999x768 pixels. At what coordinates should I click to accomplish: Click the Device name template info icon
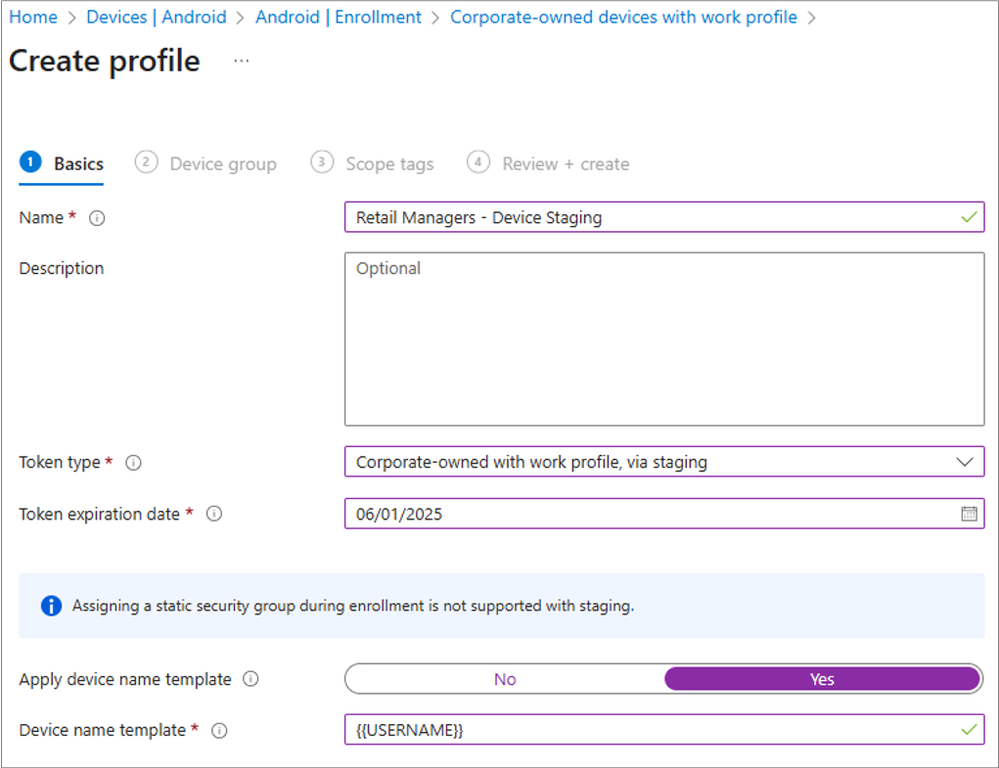(219, 731)
